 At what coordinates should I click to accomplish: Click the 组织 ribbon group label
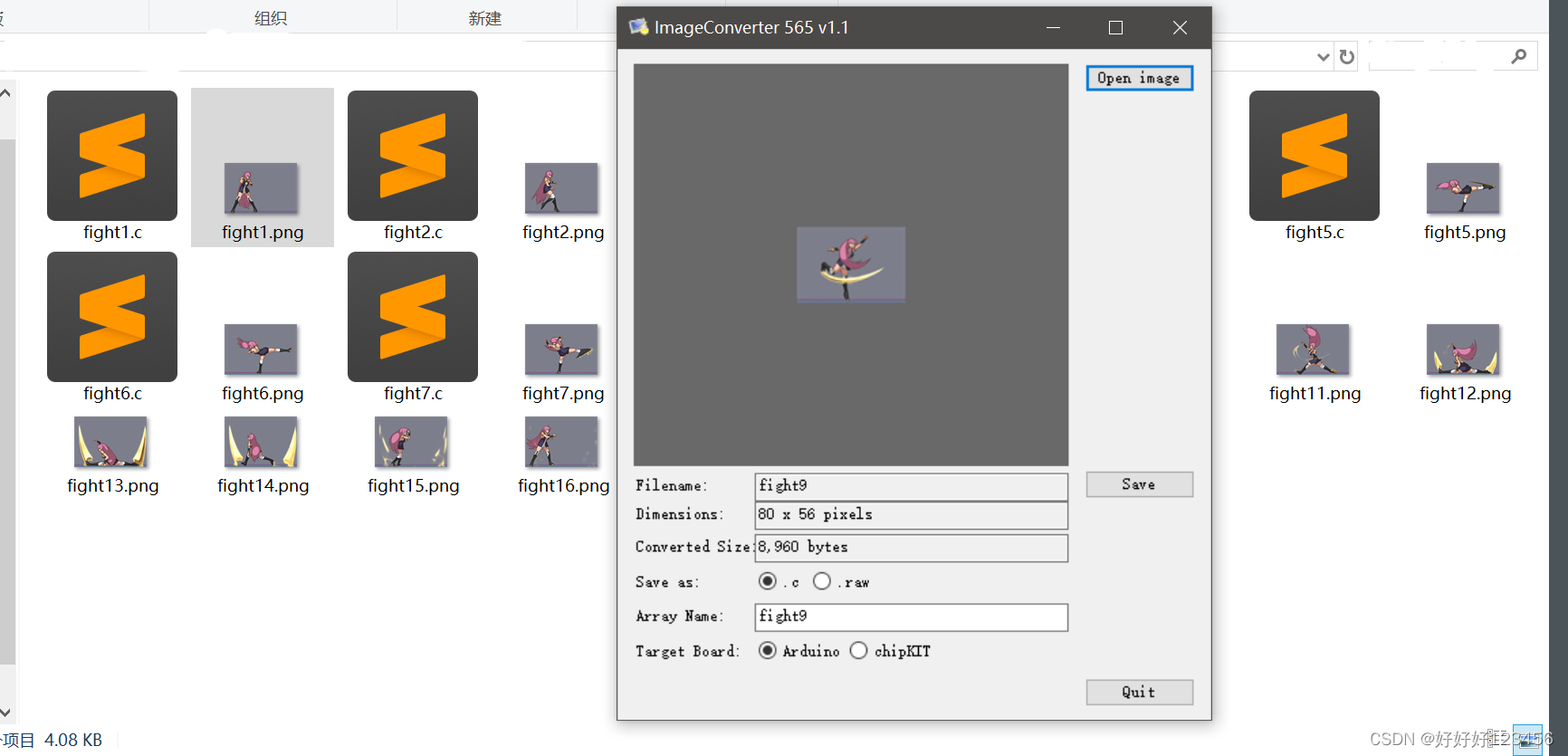pyautogui.click(x=271, y=18)
